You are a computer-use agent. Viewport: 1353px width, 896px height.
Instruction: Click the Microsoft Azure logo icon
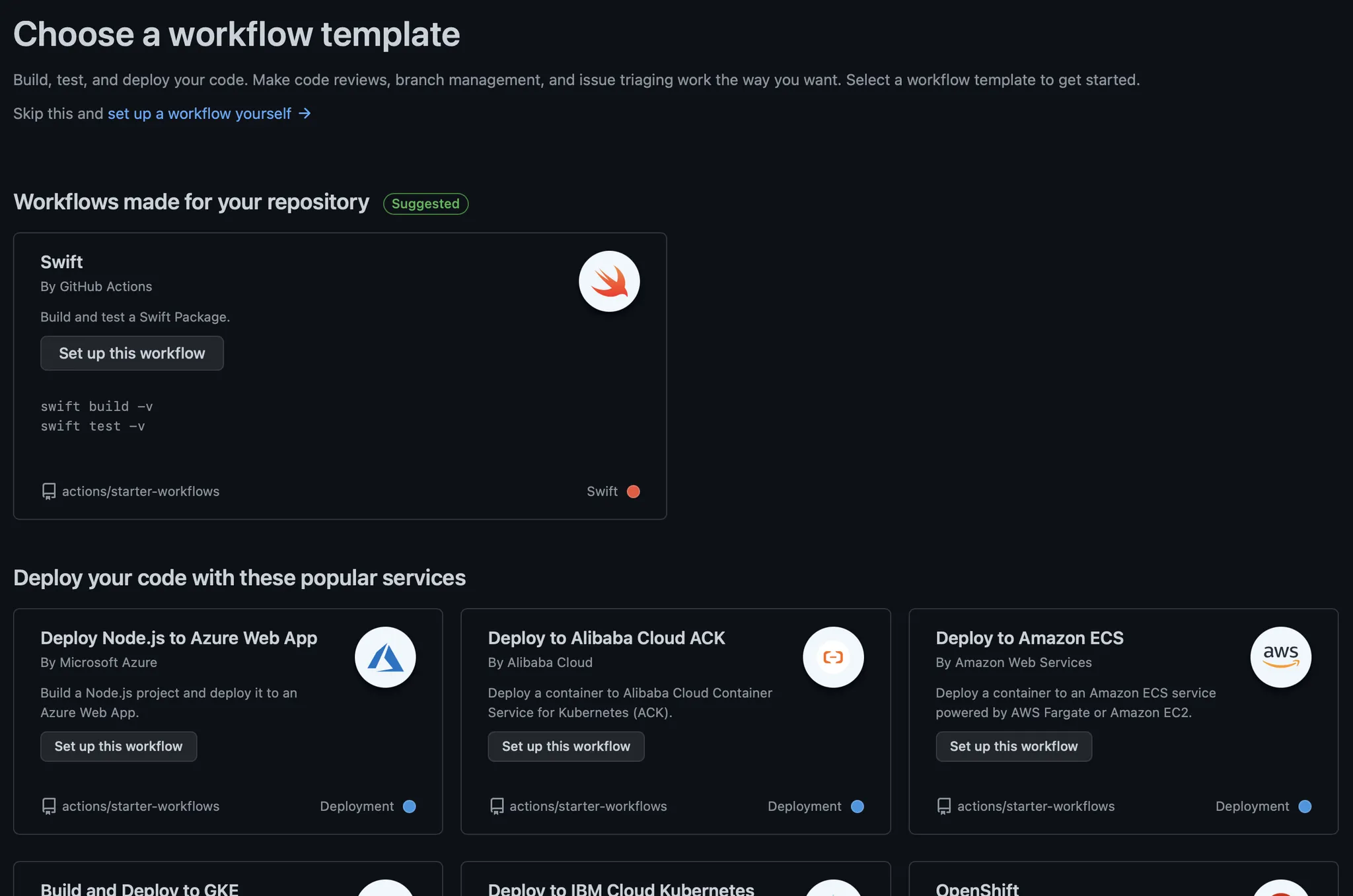[385, 658]
